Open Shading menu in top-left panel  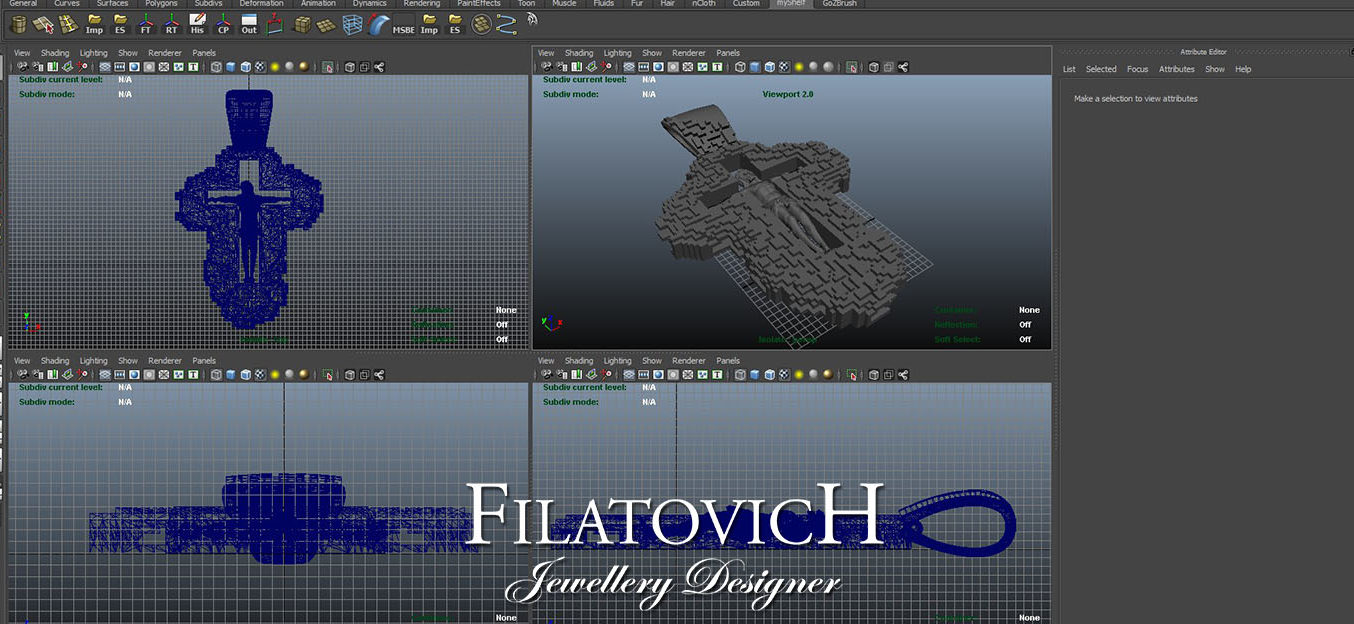point(55,53)
